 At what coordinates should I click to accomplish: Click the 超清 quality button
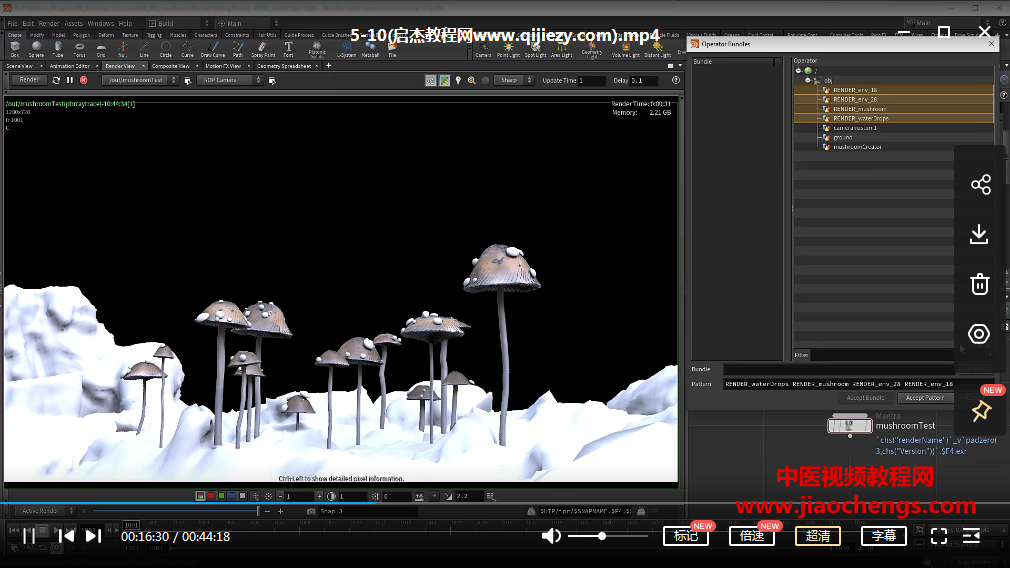click(817, 536)
